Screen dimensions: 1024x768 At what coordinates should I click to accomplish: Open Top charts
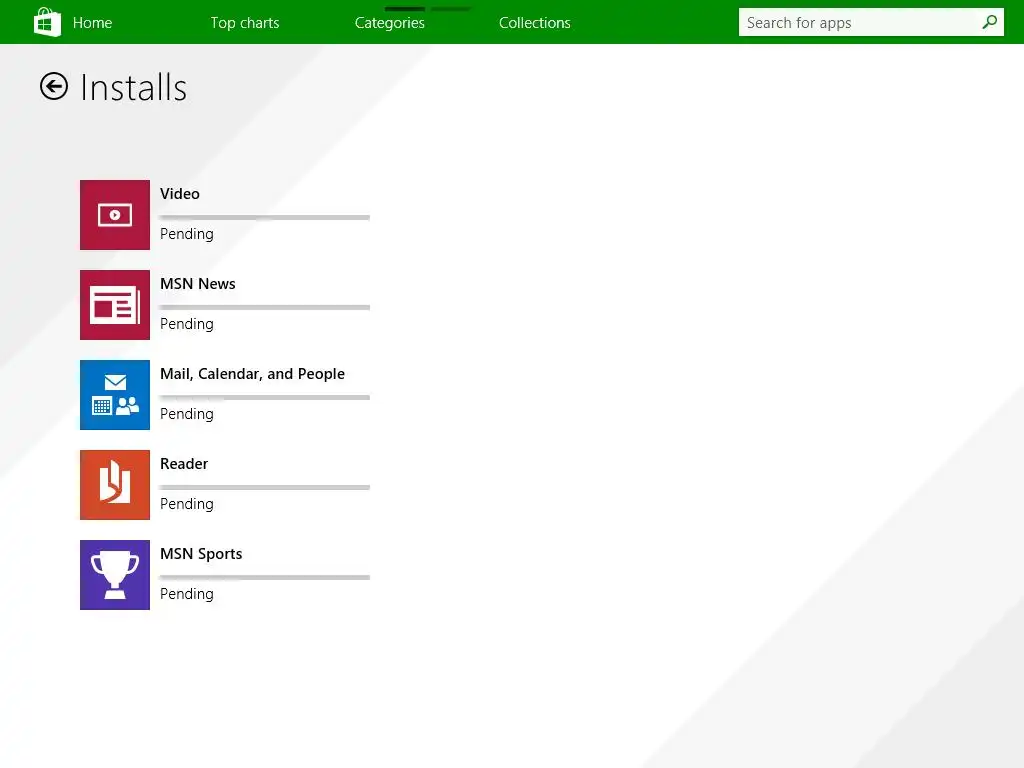pos(245,23)
